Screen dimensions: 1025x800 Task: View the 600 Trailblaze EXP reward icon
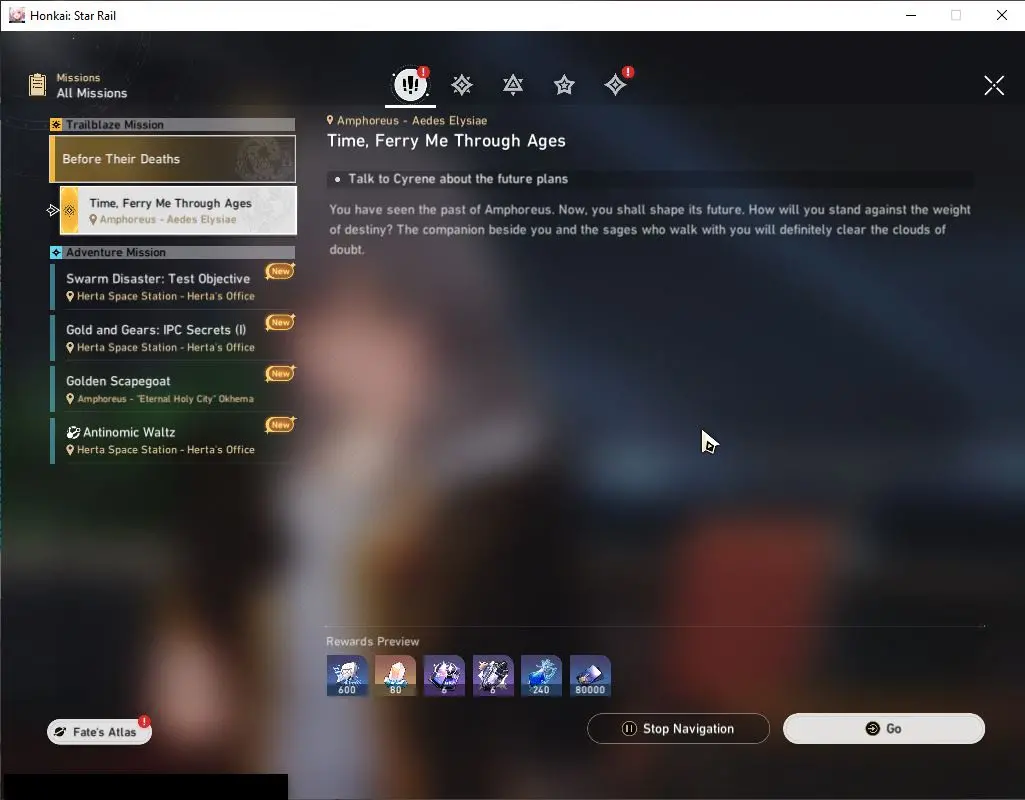point(347,676)
